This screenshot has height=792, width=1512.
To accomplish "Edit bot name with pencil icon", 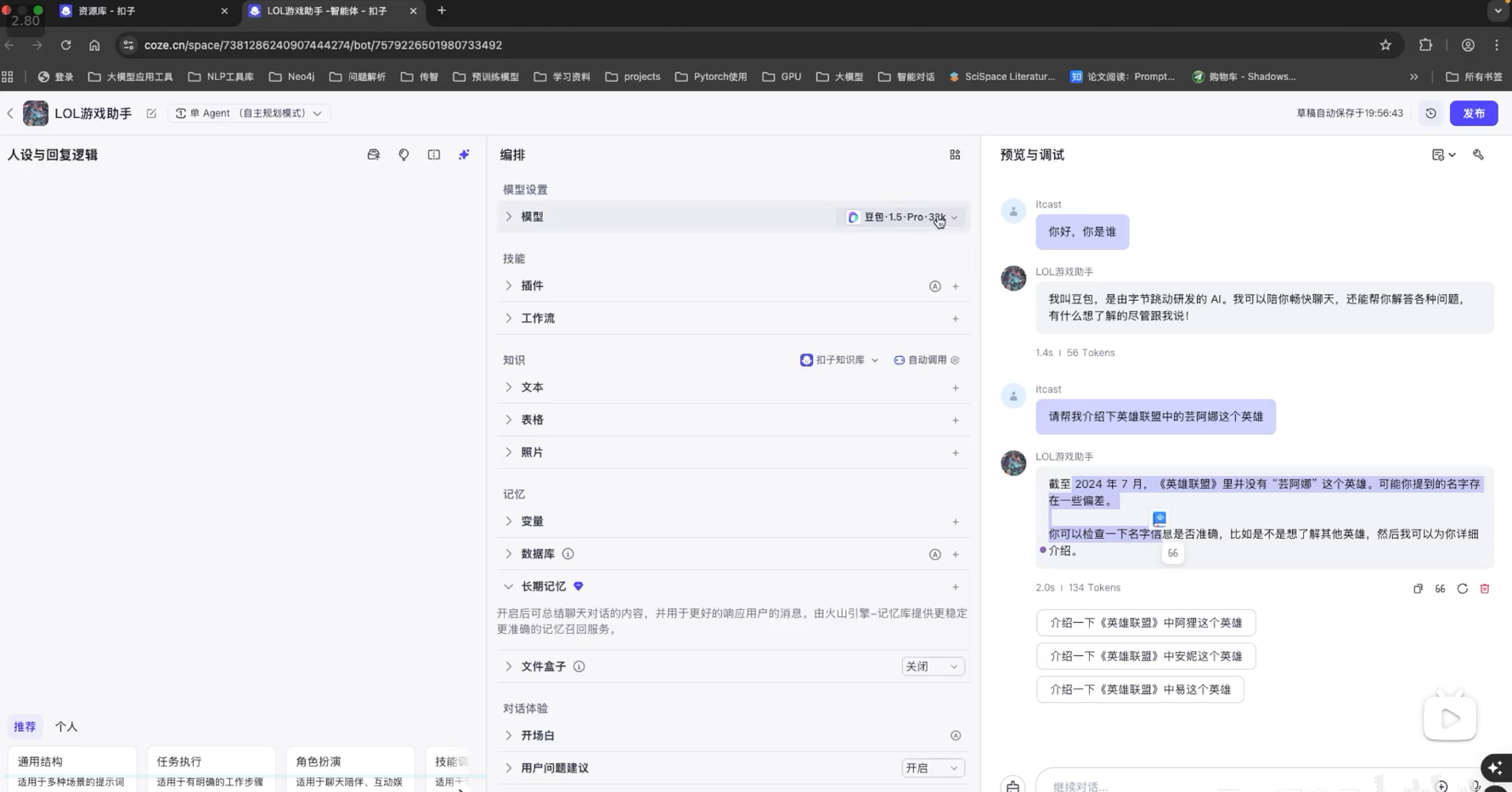I will point(151,113).
